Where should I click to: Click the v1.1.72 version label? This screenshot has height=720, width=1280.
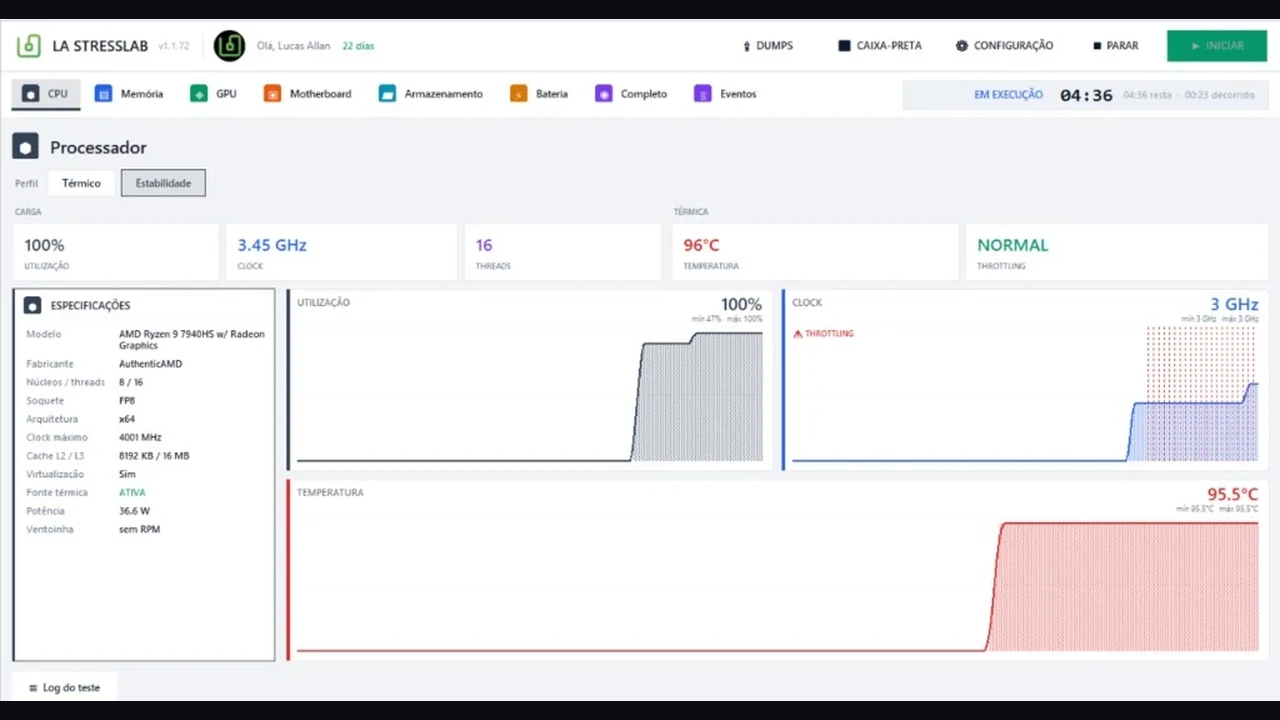pyautogui.click(x=173, y=46)
